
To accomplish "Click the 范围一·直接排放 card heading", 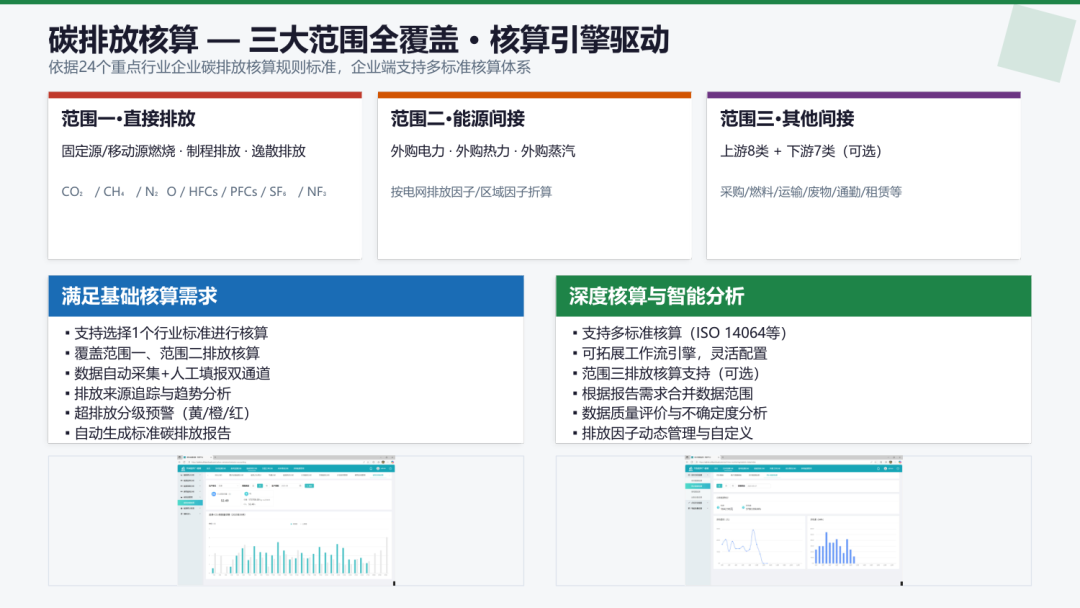I will pyautogui.click(x=128, y=118).
